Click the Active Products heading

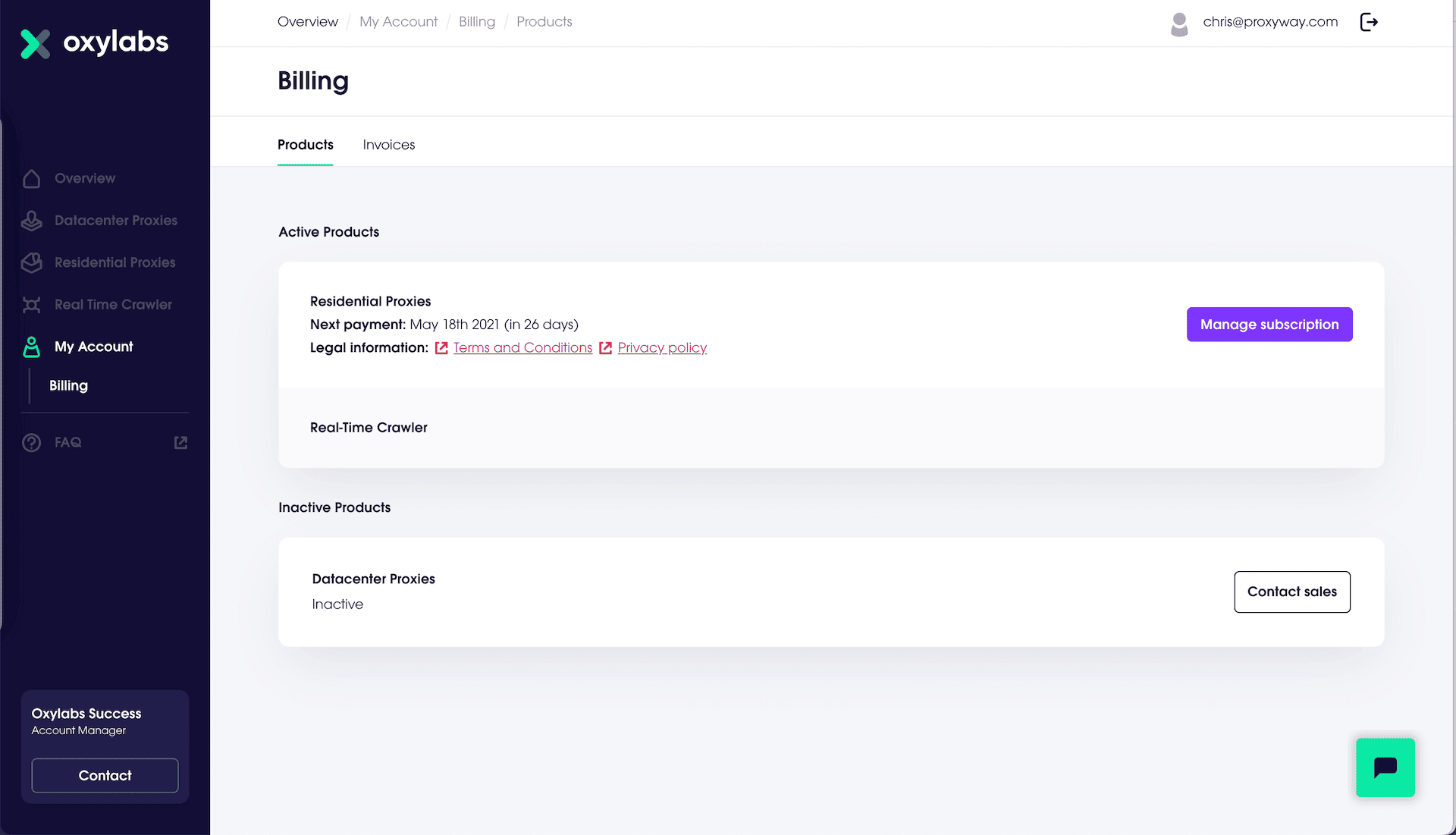coord(328,232)
